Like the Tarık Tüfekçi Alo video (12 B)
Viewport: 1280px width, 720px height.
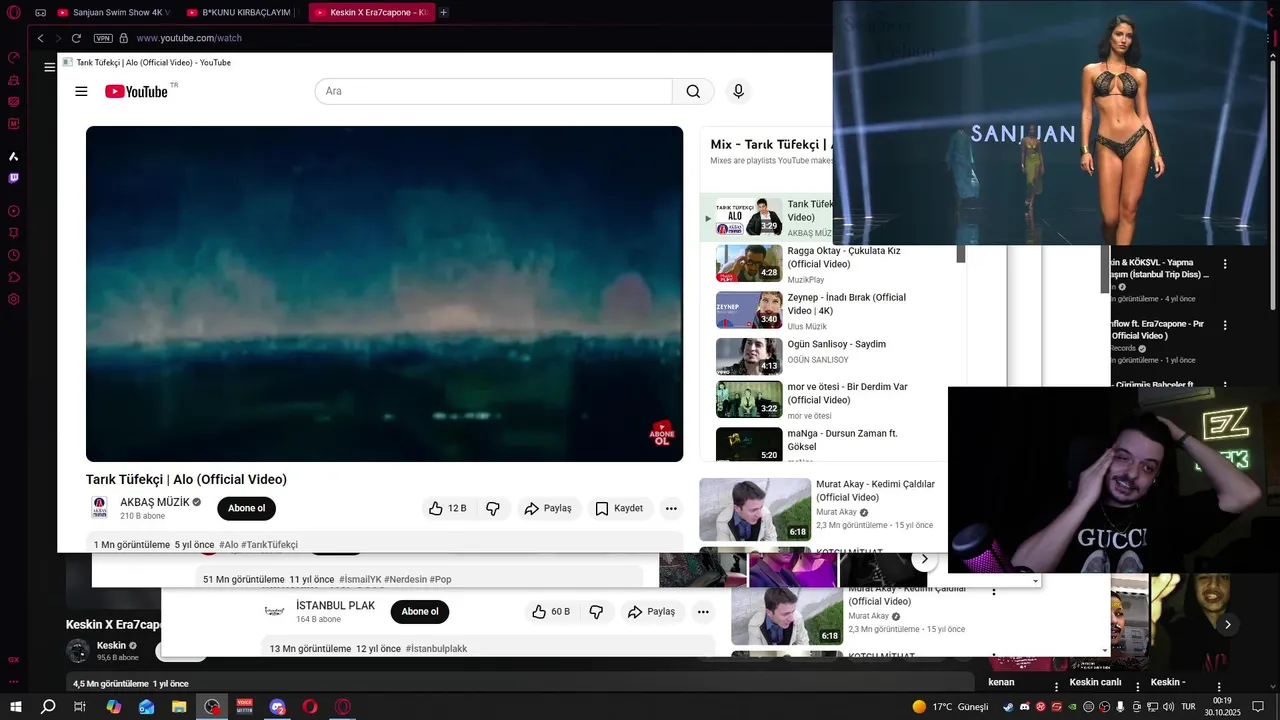[447, 508]
